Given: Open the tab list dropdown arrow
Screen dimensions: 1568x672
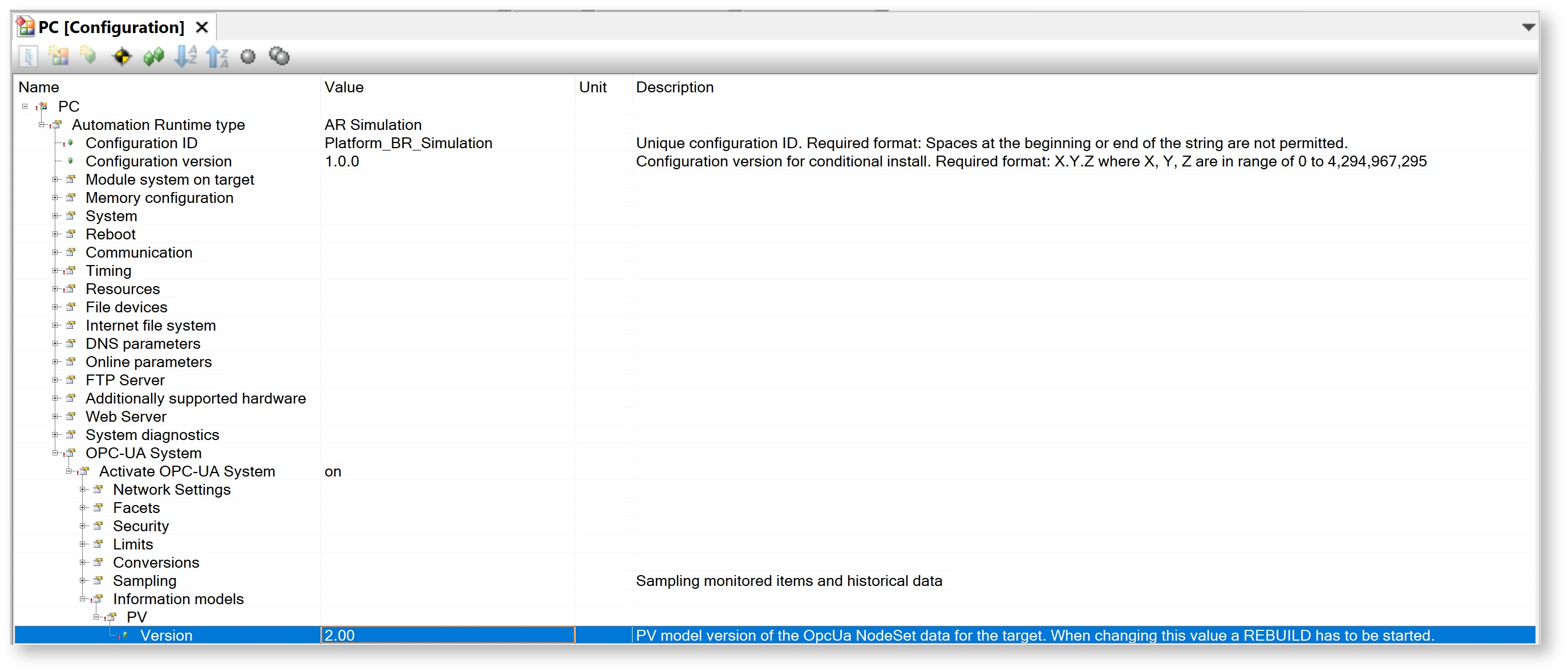Looking at the screenshot, I should point(1529,27).
